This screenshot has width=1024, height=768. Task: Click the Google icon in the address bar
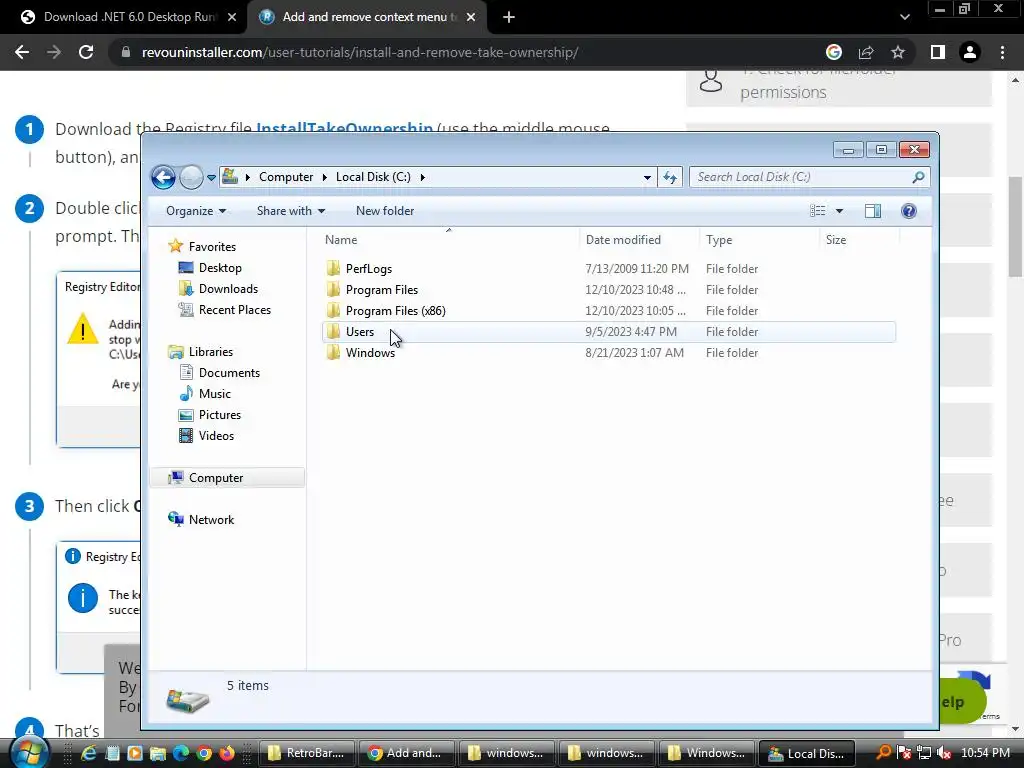834,52
